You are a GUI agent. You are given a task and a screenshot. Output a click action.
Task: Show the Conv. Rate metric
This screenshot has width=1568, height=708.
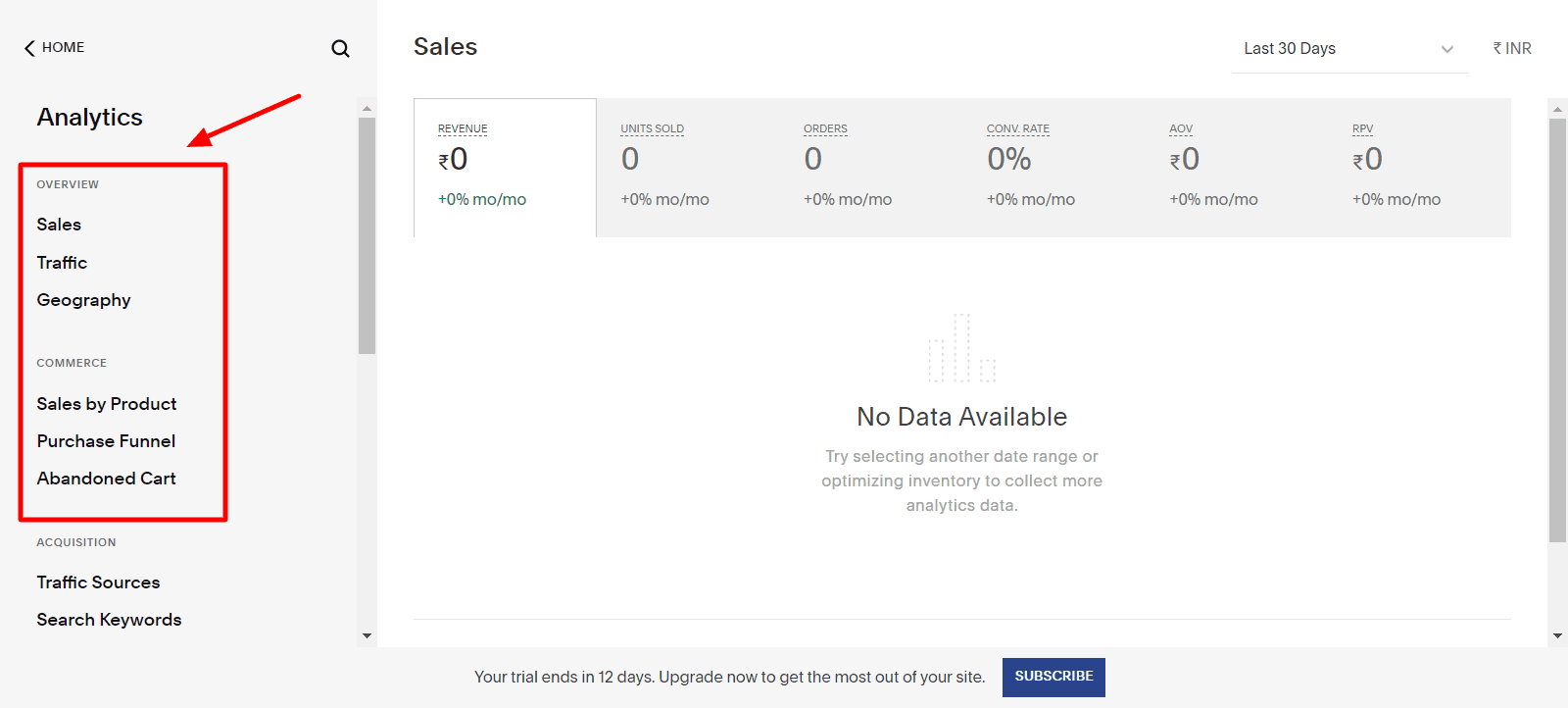pyautogui.click(x=1053, y=167)
